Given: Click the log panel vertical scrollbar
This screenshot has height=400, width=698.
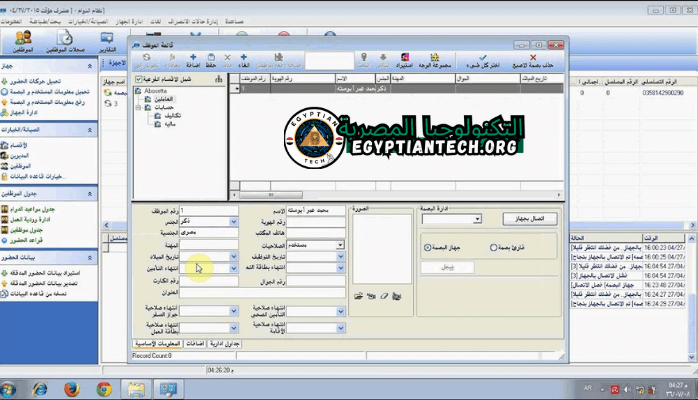Looking at the screenshot, I should coord(691,297).
